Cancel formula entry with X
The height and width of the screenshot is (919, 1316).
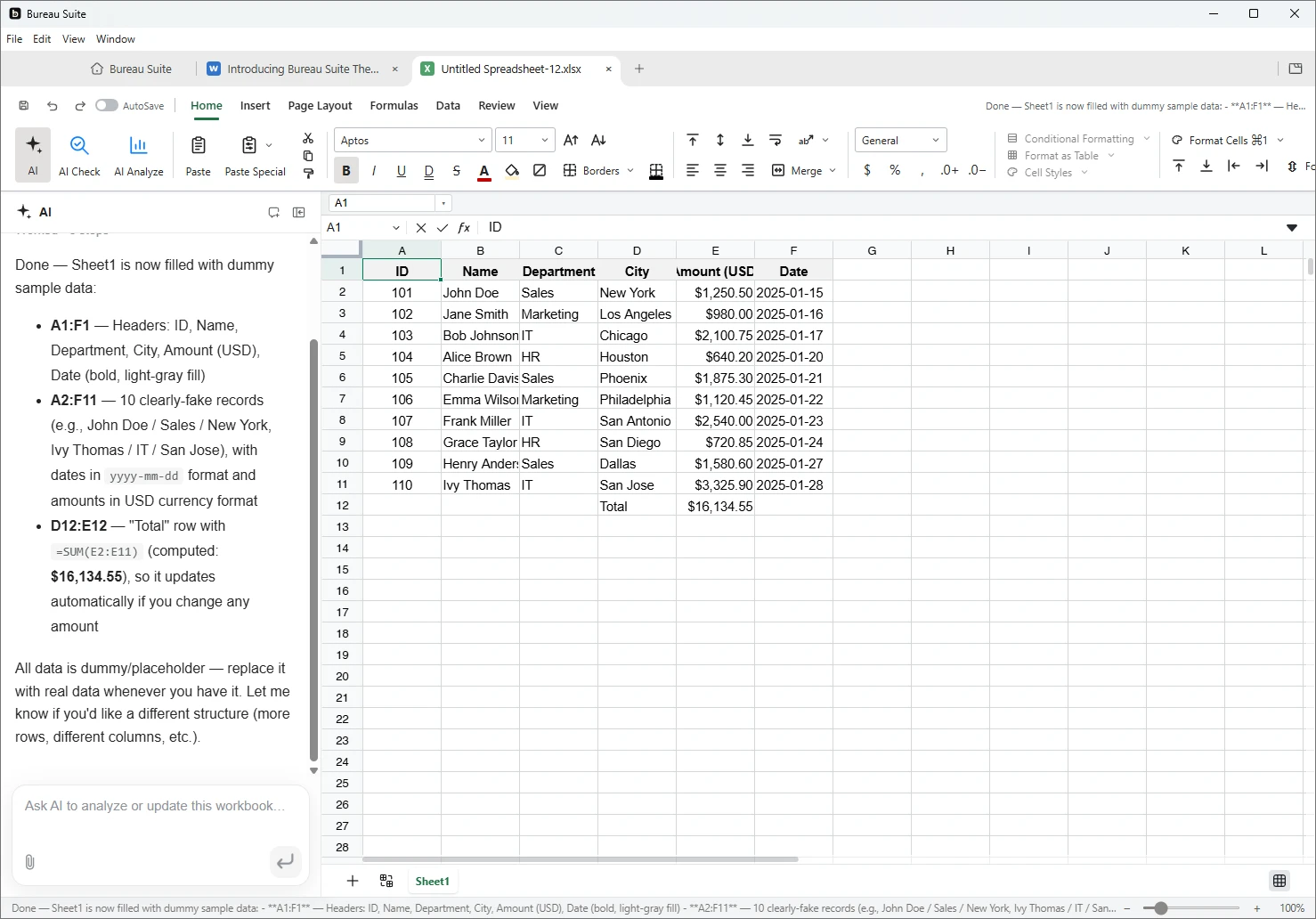pos(421,228)
